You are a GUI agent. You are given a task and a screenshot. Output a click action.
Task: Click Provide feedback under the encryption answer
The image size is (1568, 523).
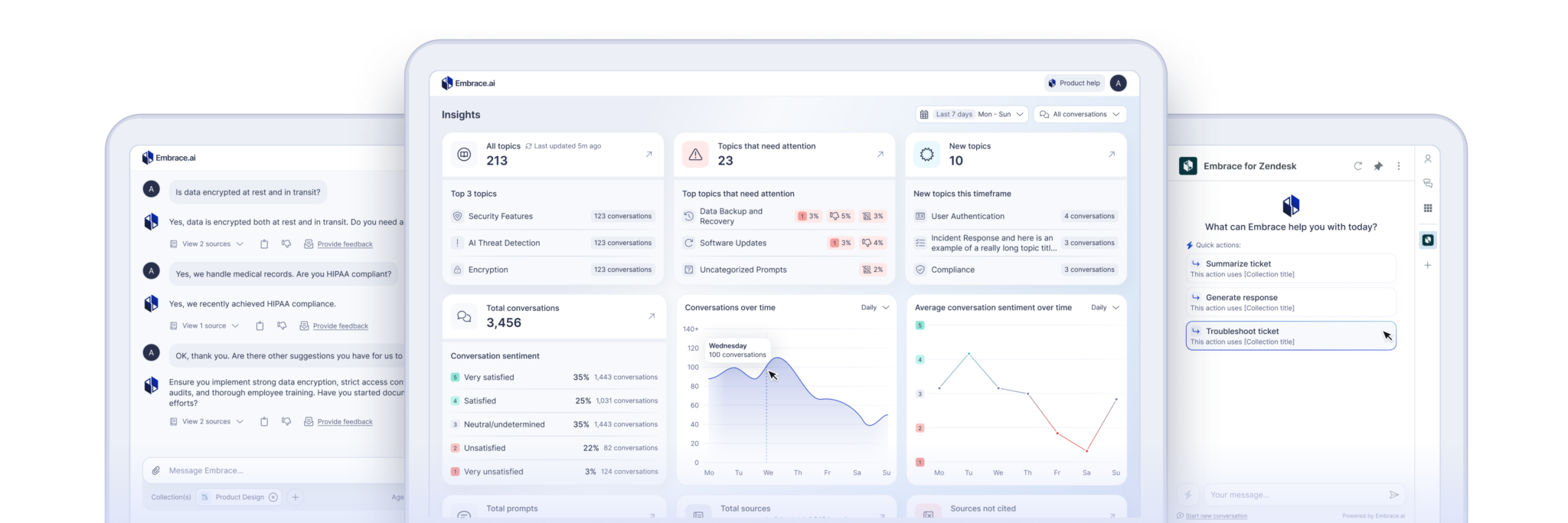[339, 244]
